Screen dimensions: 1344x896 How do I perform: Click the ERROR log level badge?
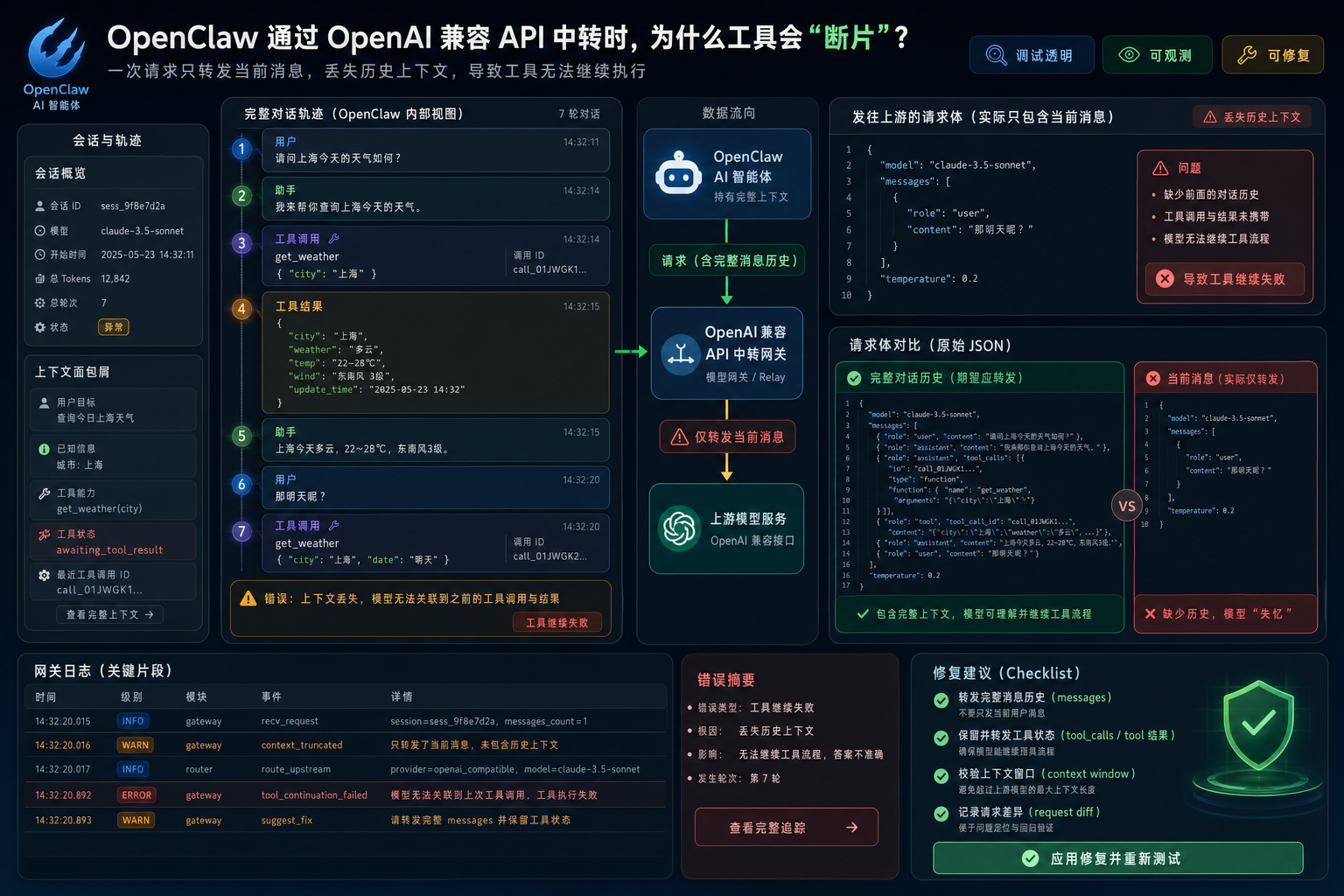tap(136, 795)
